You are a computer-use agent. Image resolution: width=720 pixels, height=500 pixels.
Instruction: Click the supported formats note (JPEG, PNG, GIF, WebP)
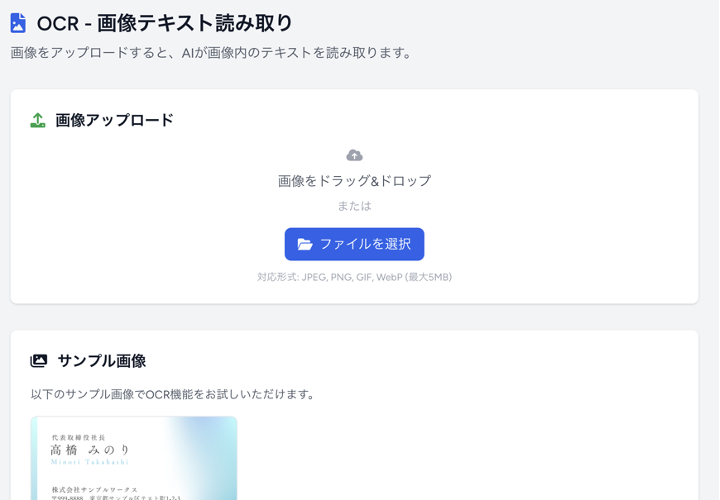[354, 277]
